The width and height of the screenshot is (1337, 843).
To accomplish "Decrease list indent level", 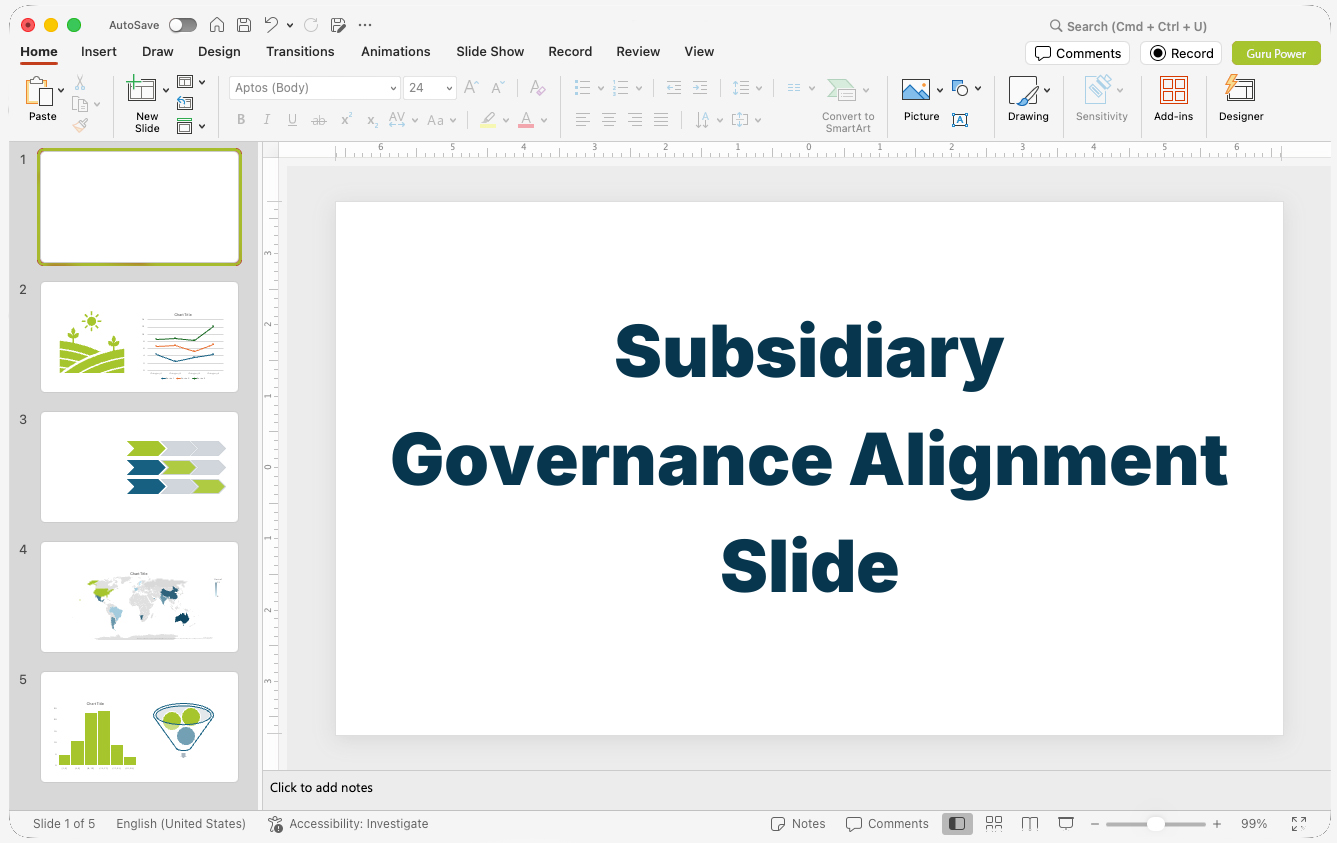I will (674, 88).
